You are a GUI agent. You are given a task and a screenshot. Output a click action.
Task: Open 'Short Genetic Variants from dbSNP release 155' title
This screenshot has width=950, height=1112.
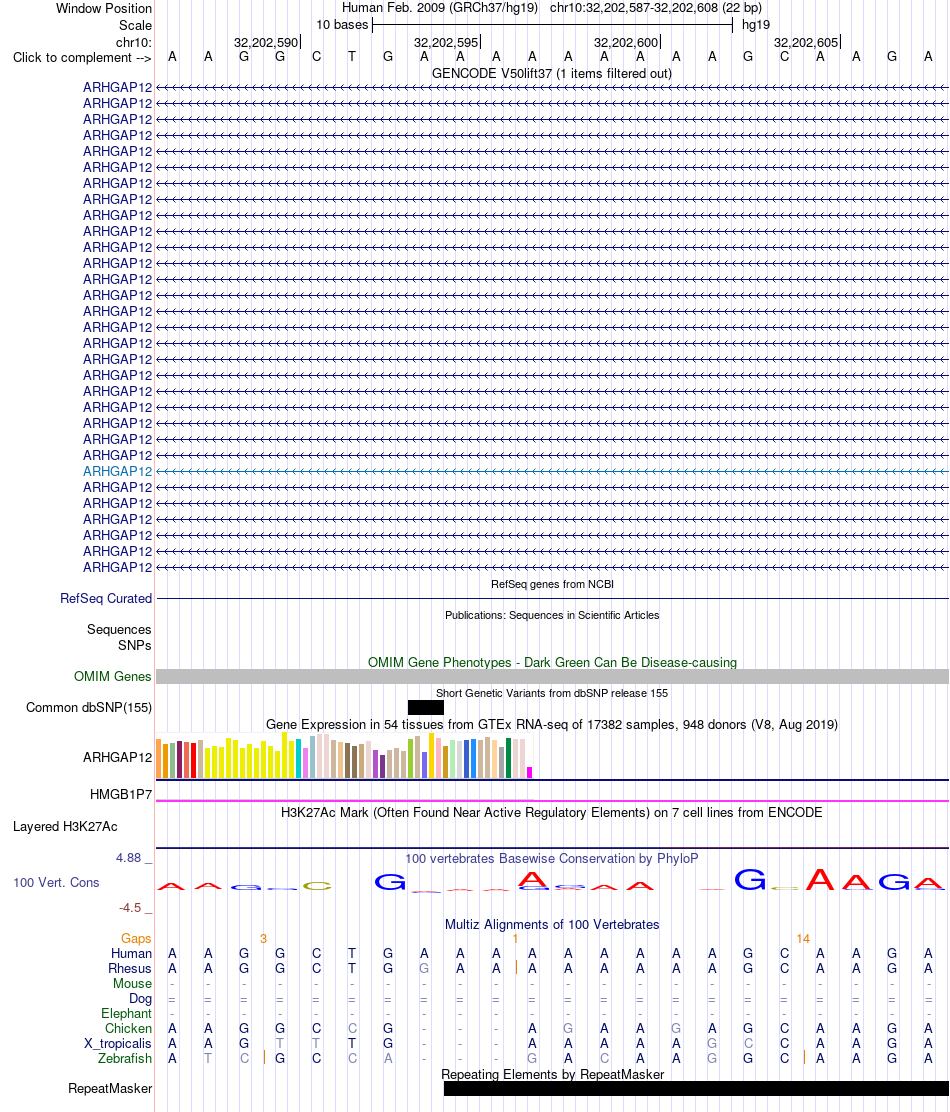552,693
